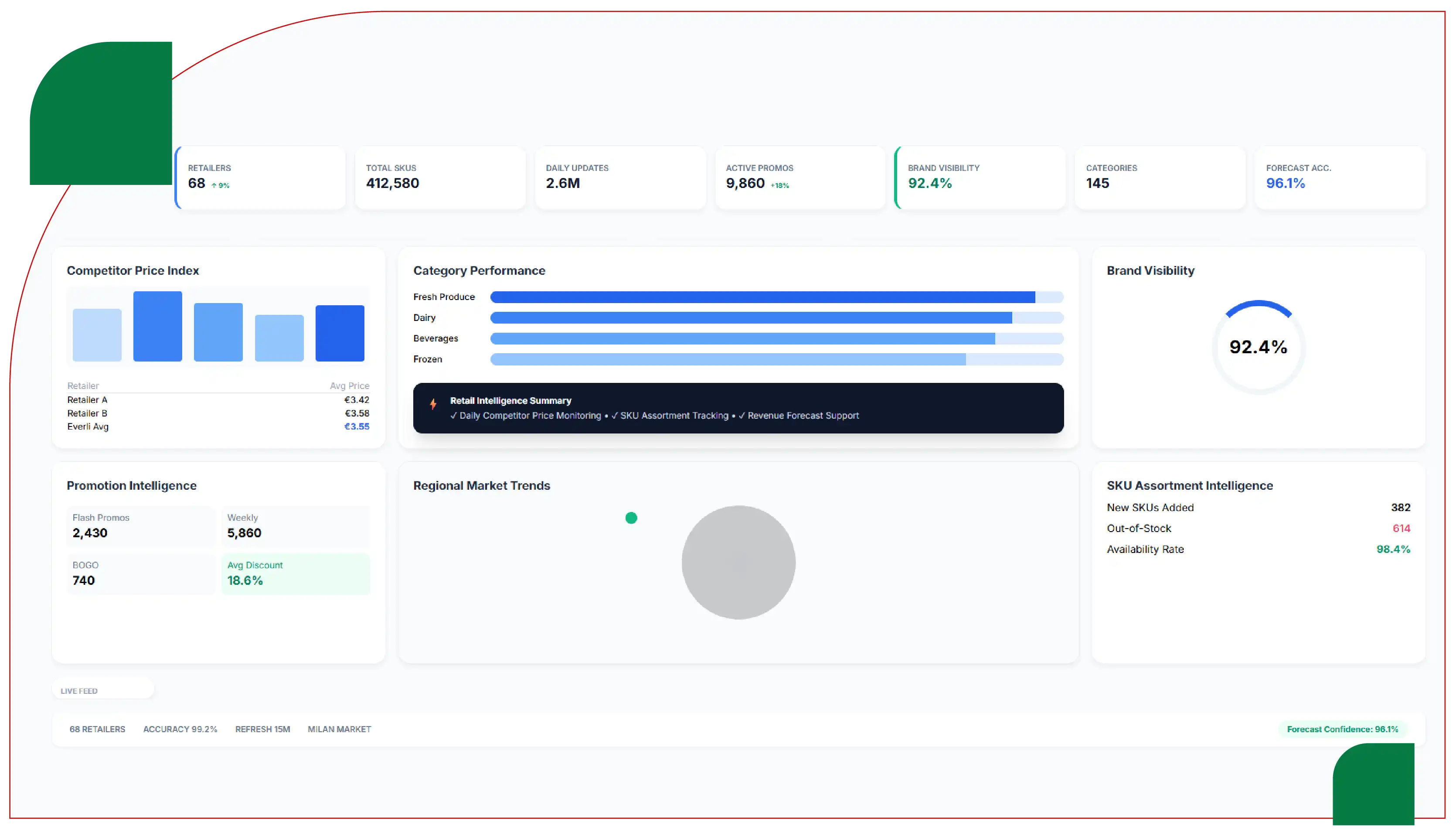Click the +18% badge beside Active Promos

point(779,186)
